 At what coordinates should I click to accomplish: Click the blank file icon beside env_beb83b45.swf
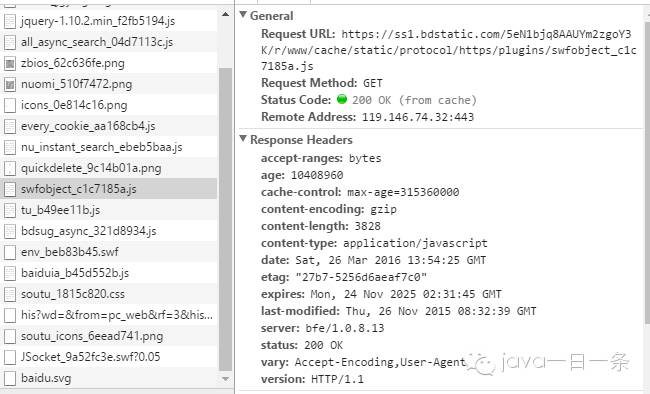click(x=10, y=252)
